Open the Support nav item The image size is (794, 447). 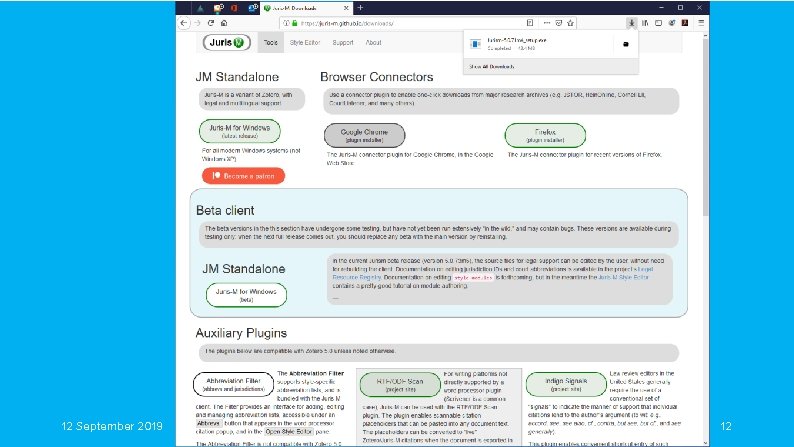tap(343, 43)
